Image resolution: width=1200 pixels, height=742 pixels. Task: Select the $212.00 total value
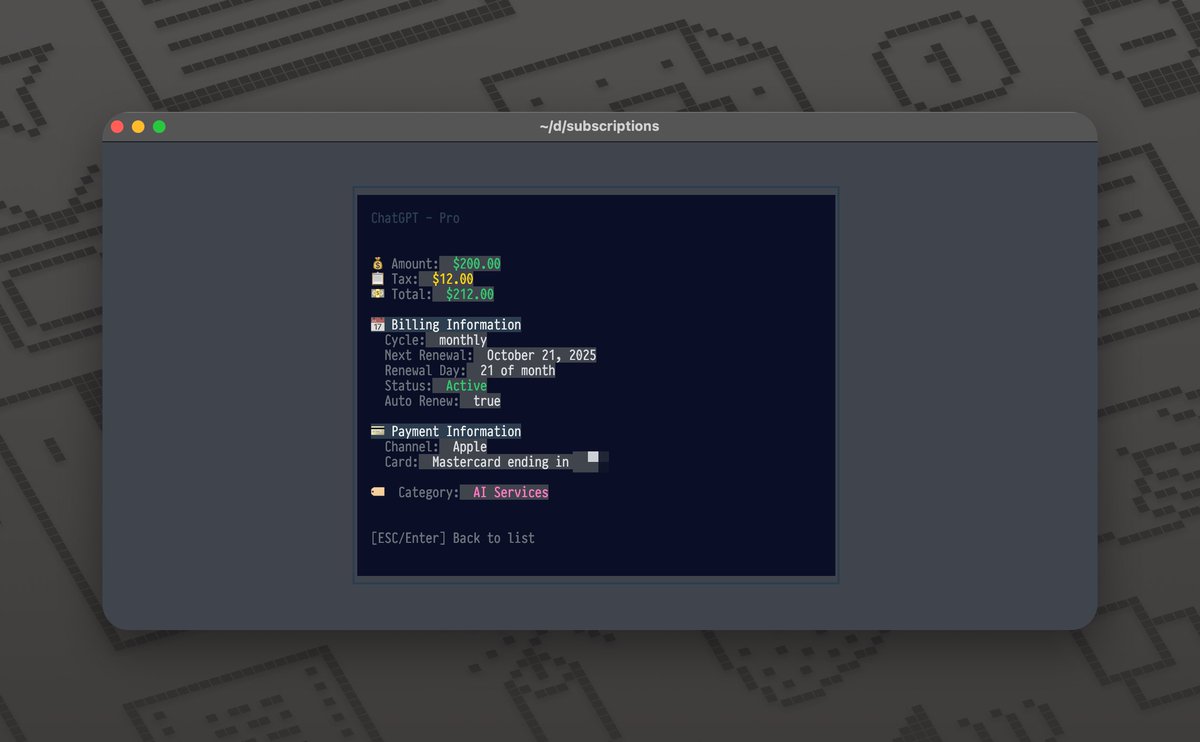[470, 294]
